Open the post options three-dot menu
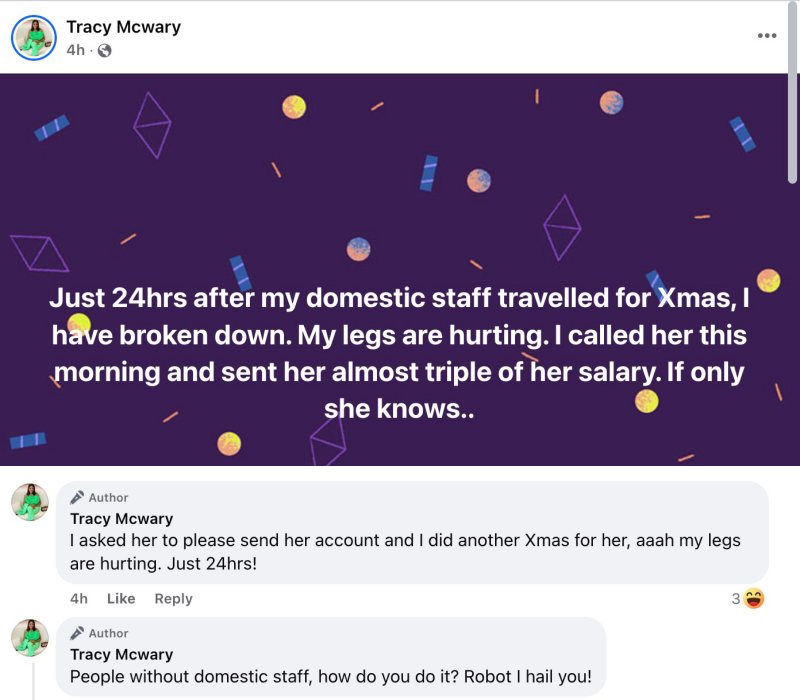The height and width of the screenshot is (700, 800). [x=766, y=36]
